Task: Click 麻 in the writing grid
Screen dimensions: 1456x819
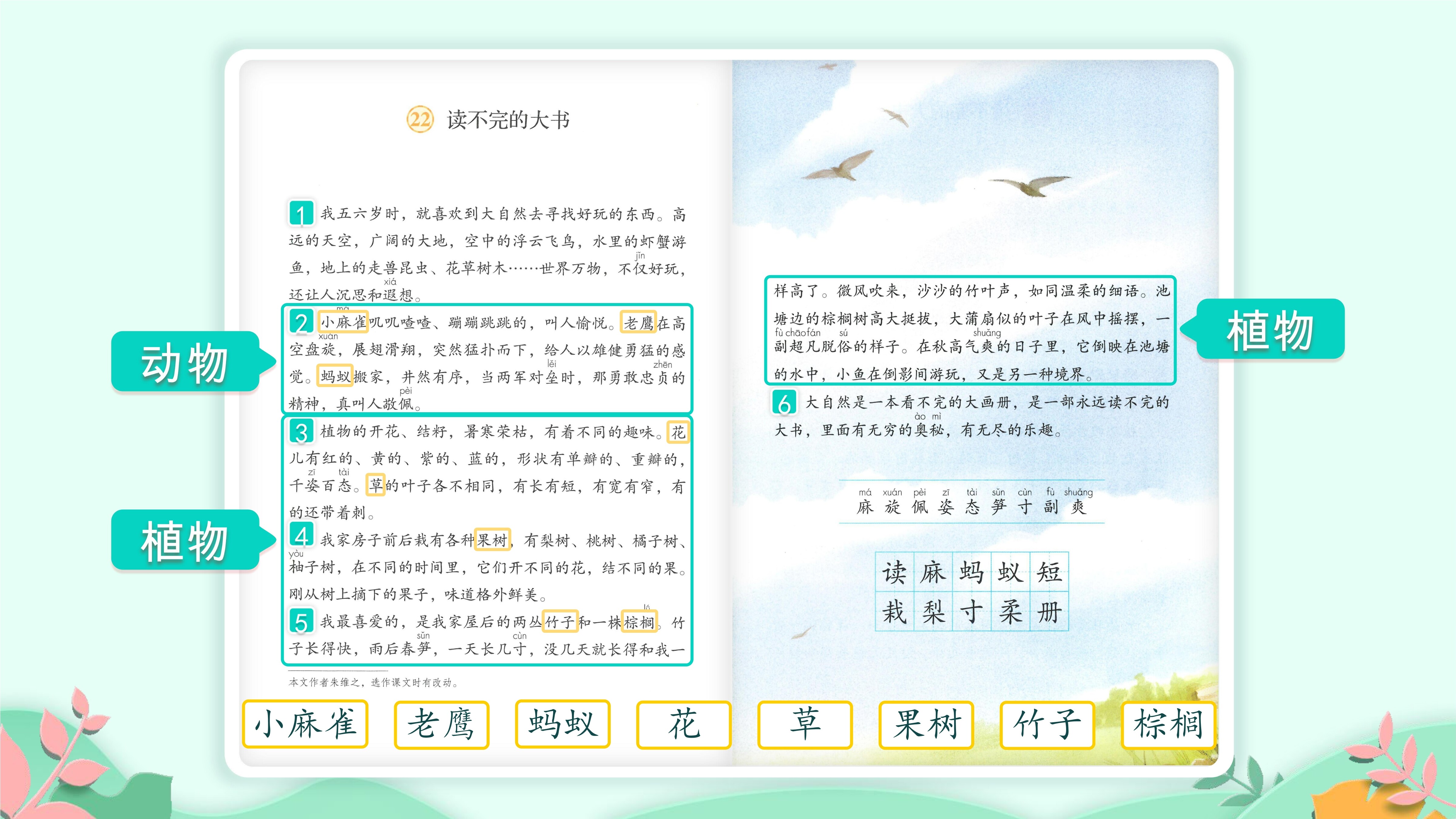Action: (933, 572)
